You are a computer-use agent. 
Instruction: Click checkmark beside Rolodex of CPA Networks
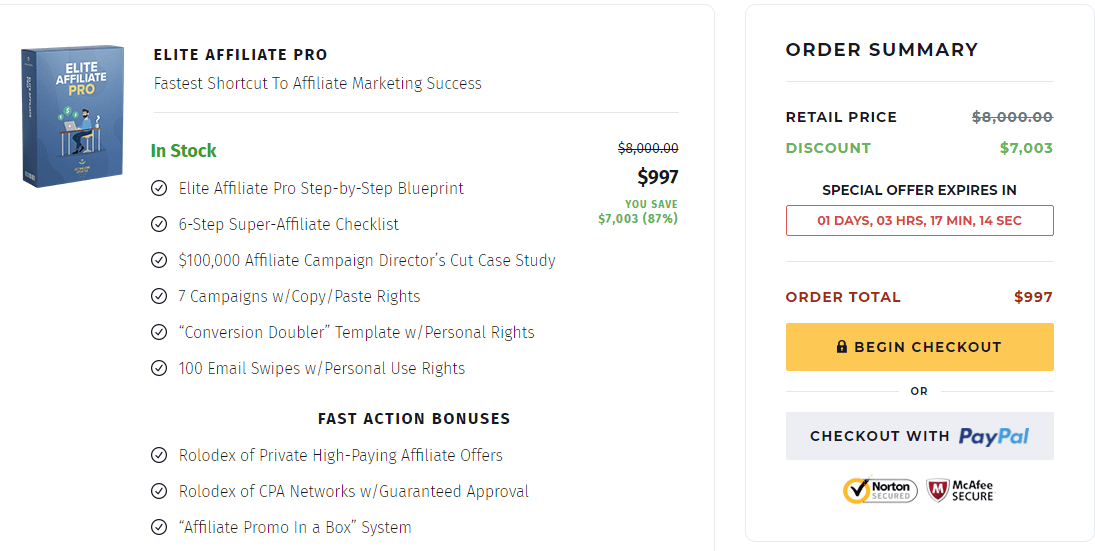coord(159,491)
